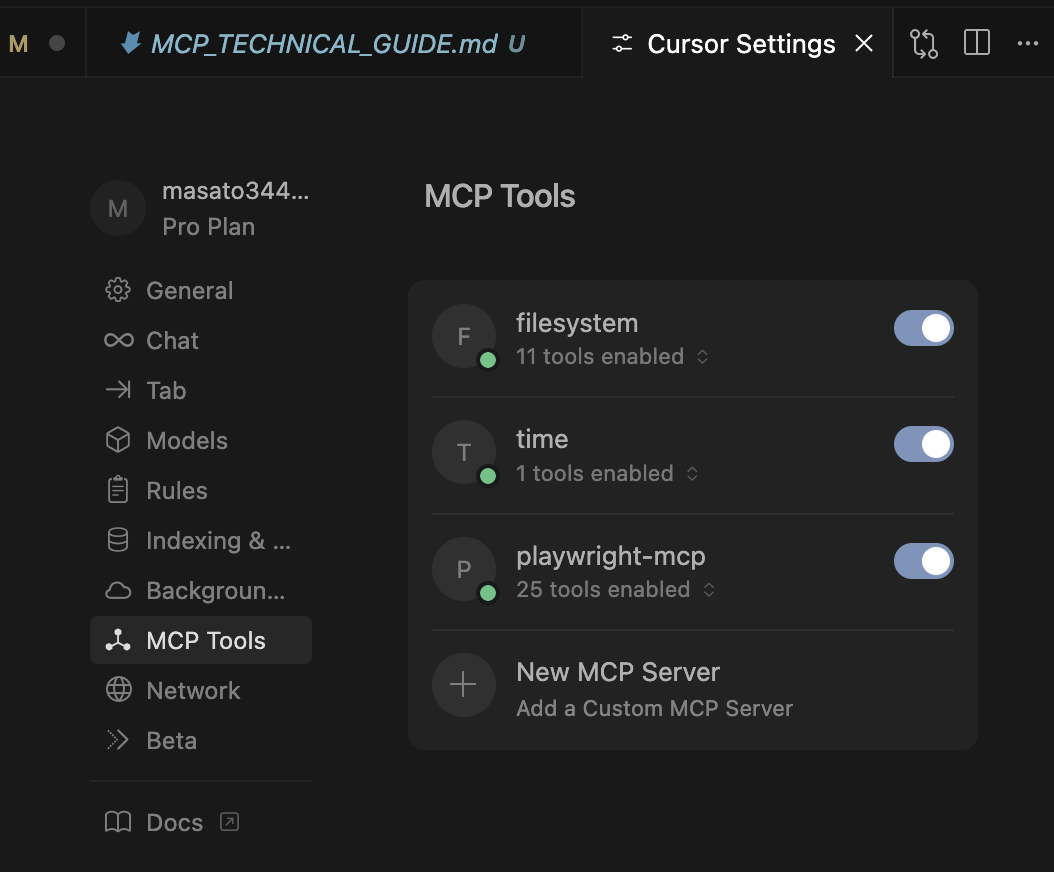Viewport: 1054px width, 872px height.
Task: Open the Models settings section
Action: 117,440
